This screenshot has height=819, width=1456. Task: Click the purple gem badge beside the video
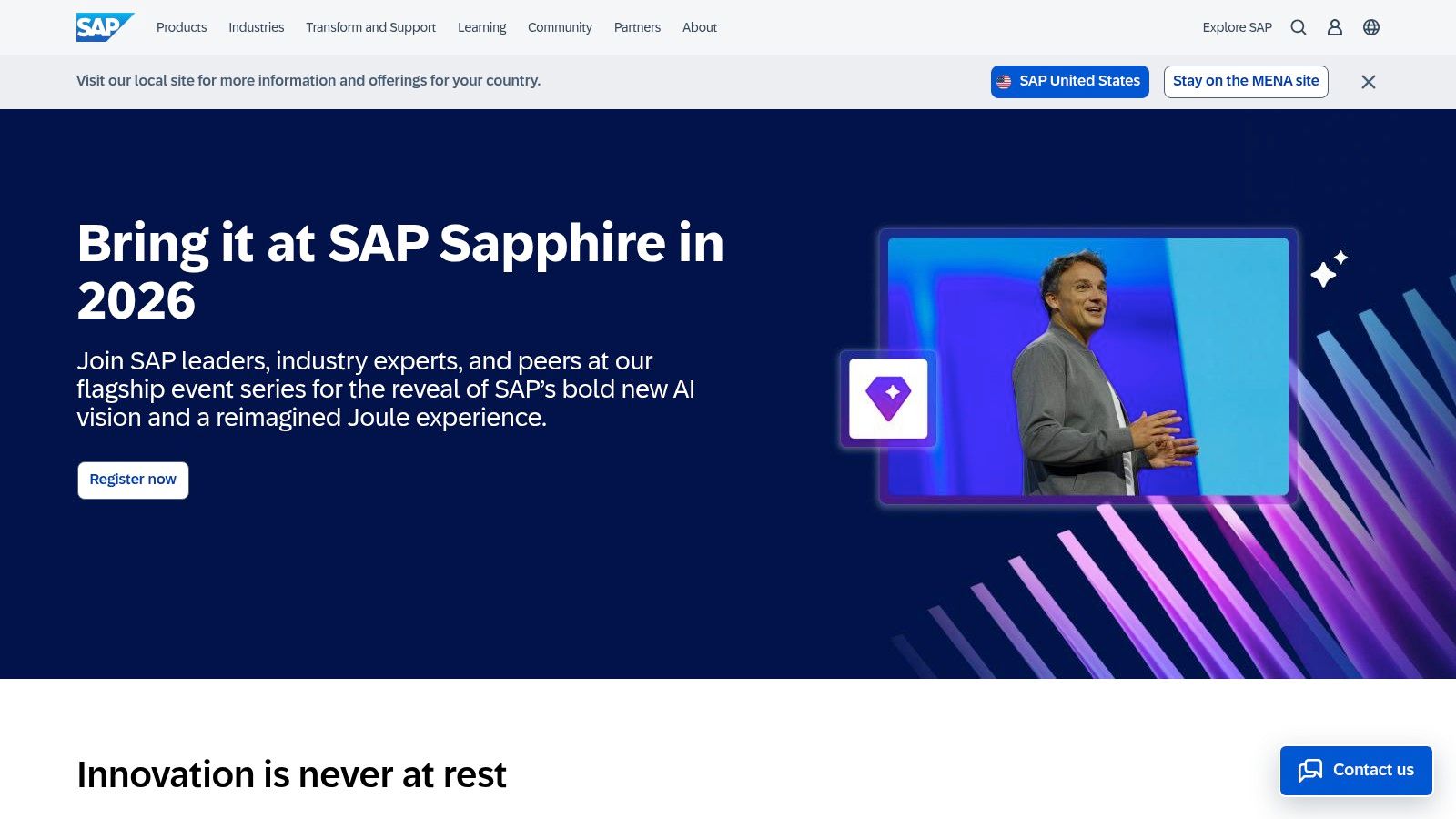[887, 398]
